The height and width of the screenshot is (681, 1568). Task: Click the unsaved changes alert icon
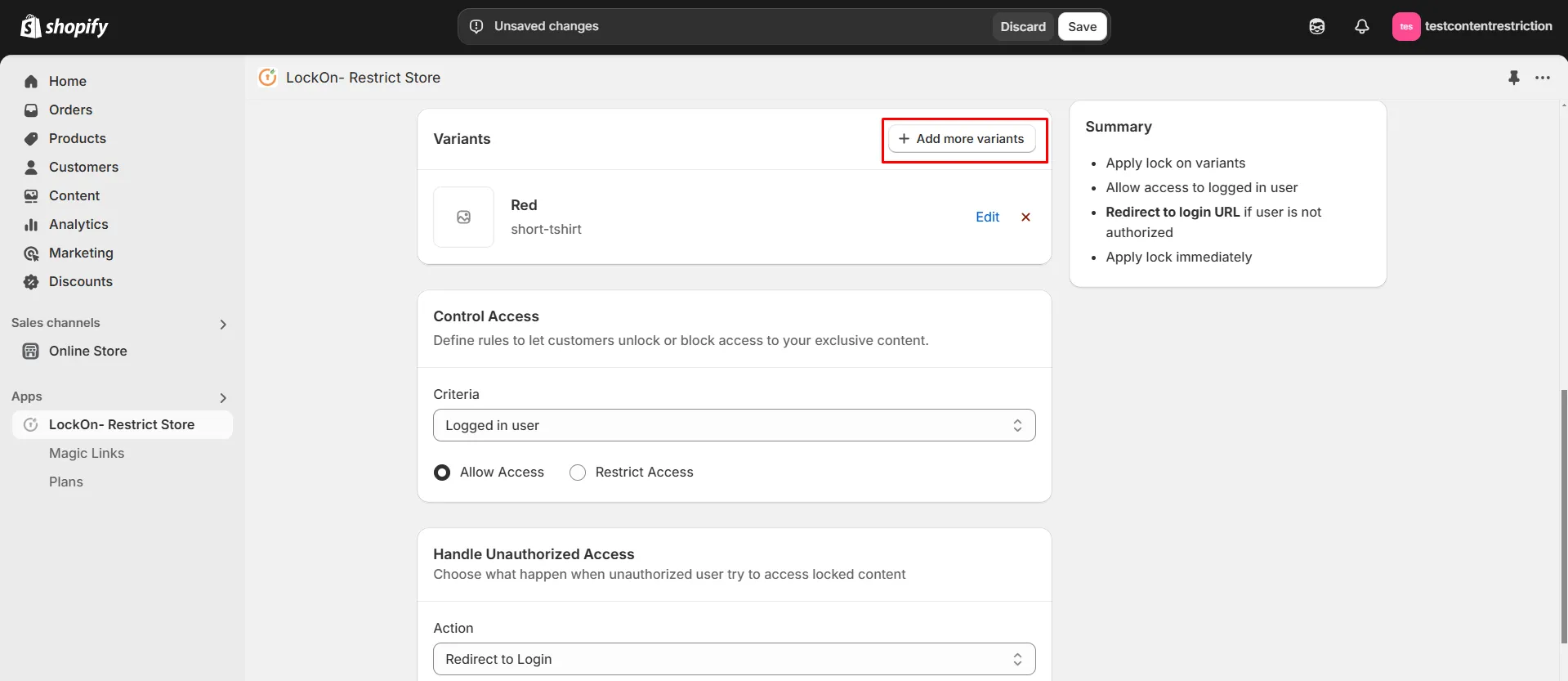tap(476, 26)
